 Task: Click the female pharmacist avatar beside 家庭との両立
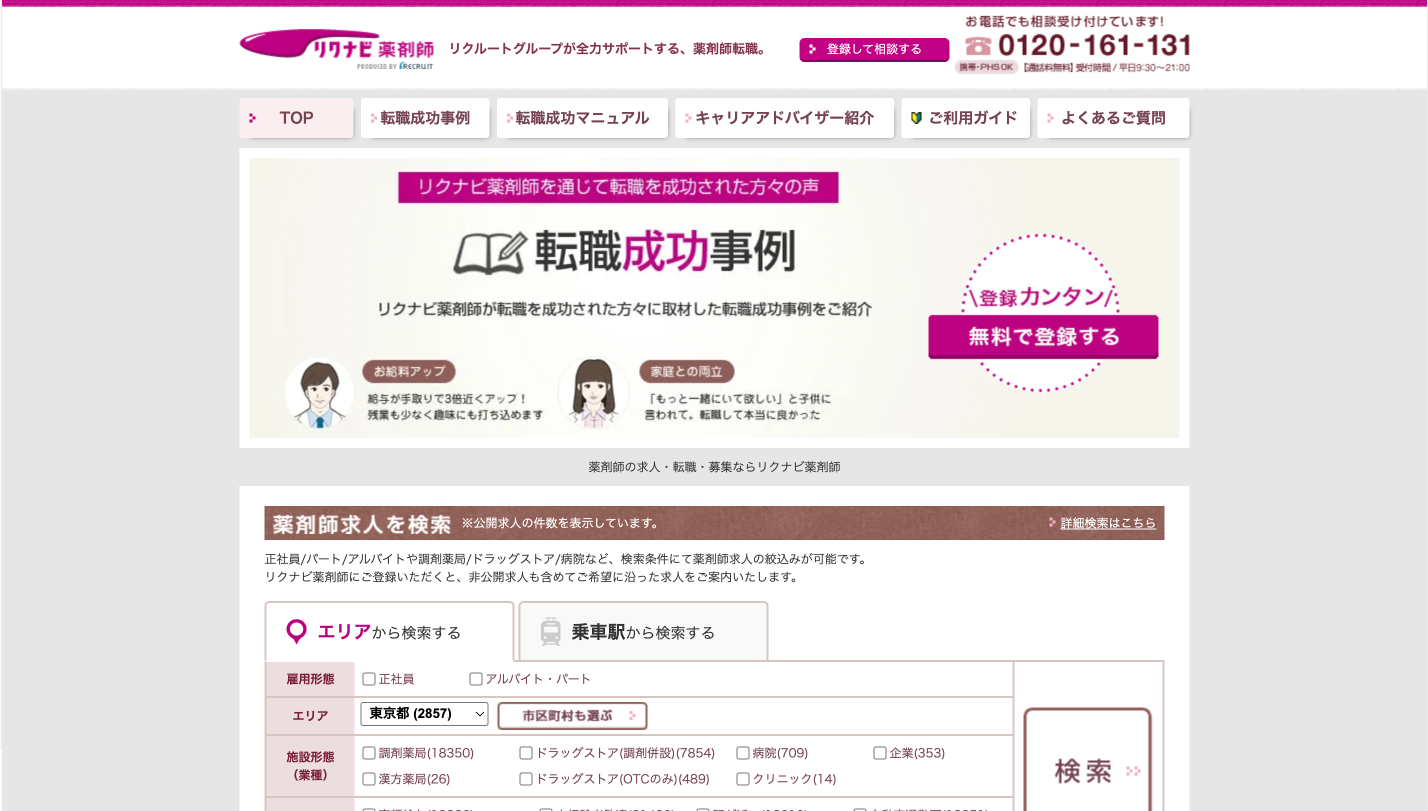pyautogui.click(x=594, y=394)
